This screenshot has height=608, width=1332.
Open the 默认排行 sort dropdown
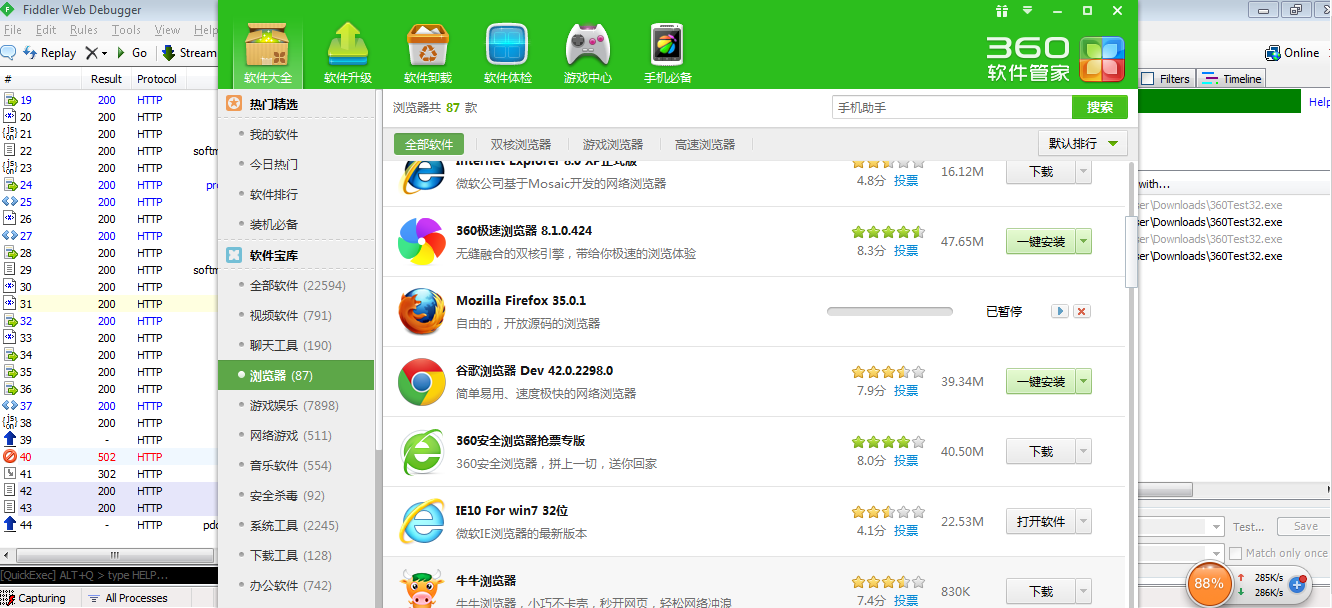tap(1083, 144)
